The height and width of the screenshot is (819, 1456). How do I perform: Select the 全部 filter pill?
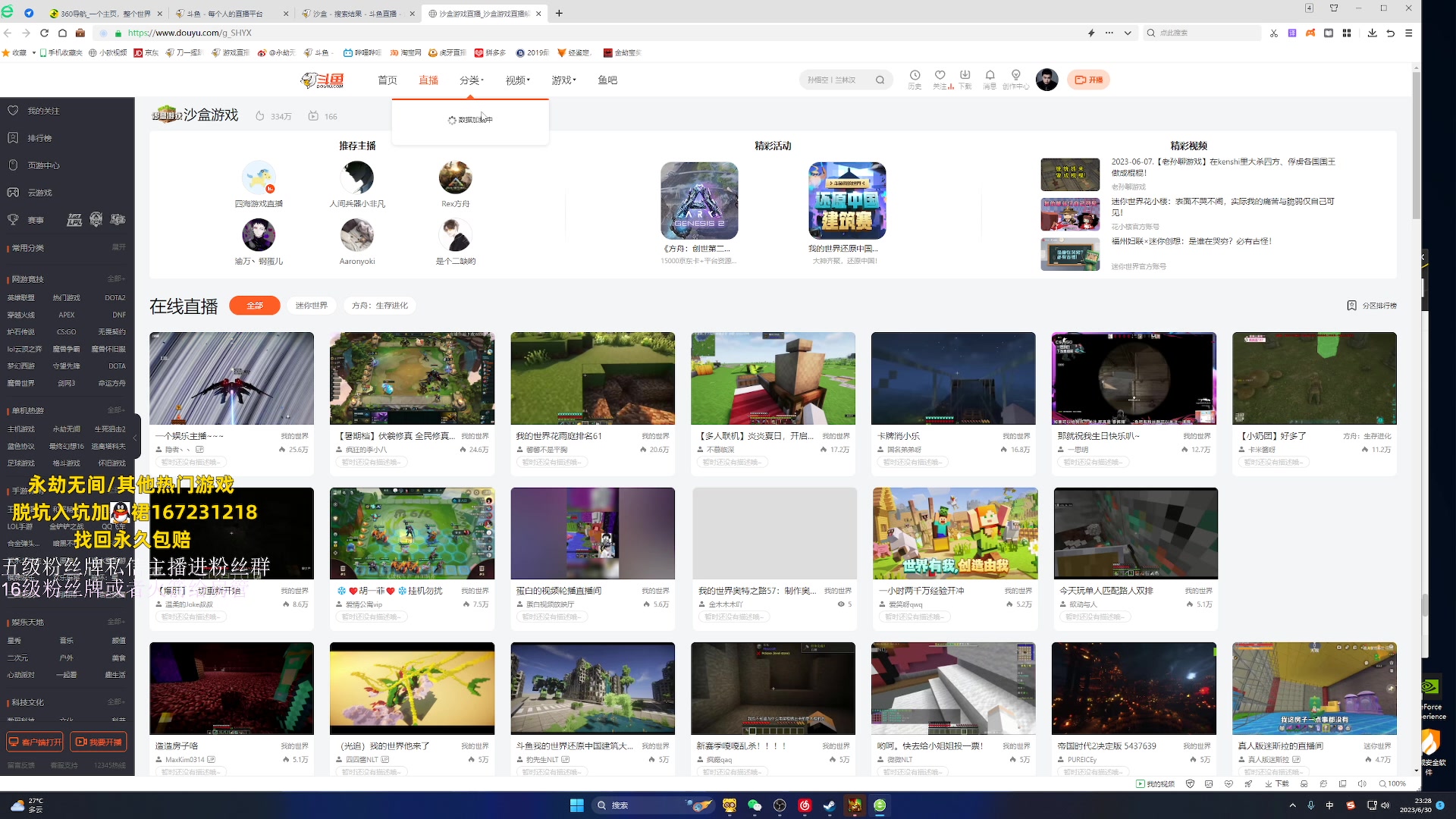click(255, 306)
